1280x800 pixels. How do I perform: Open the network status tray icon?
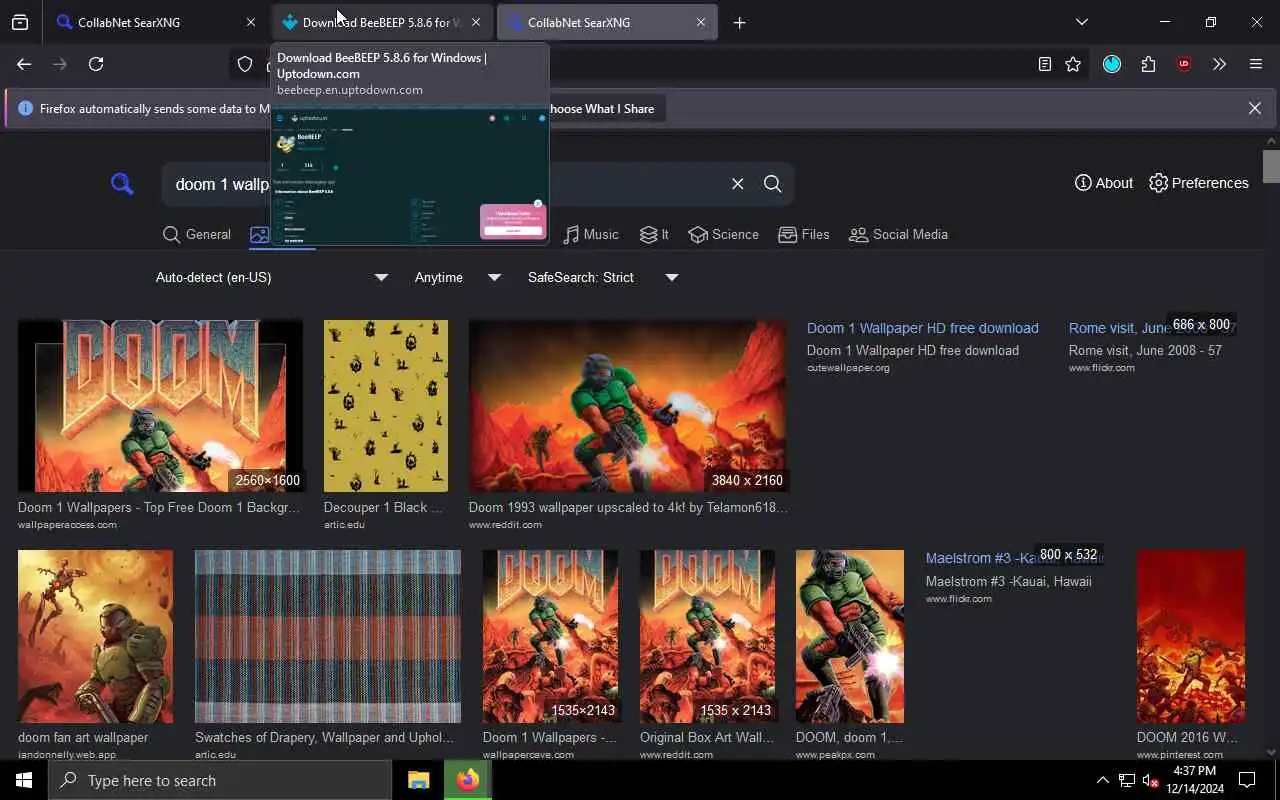coord(1127,780)
